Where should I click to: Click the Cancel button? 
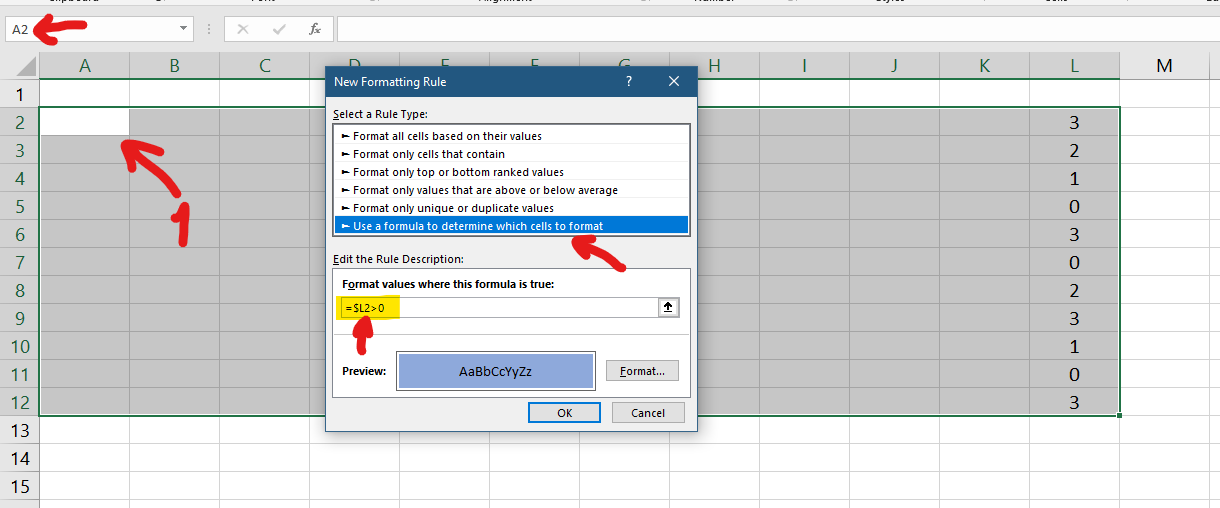(x=648, y=412)
